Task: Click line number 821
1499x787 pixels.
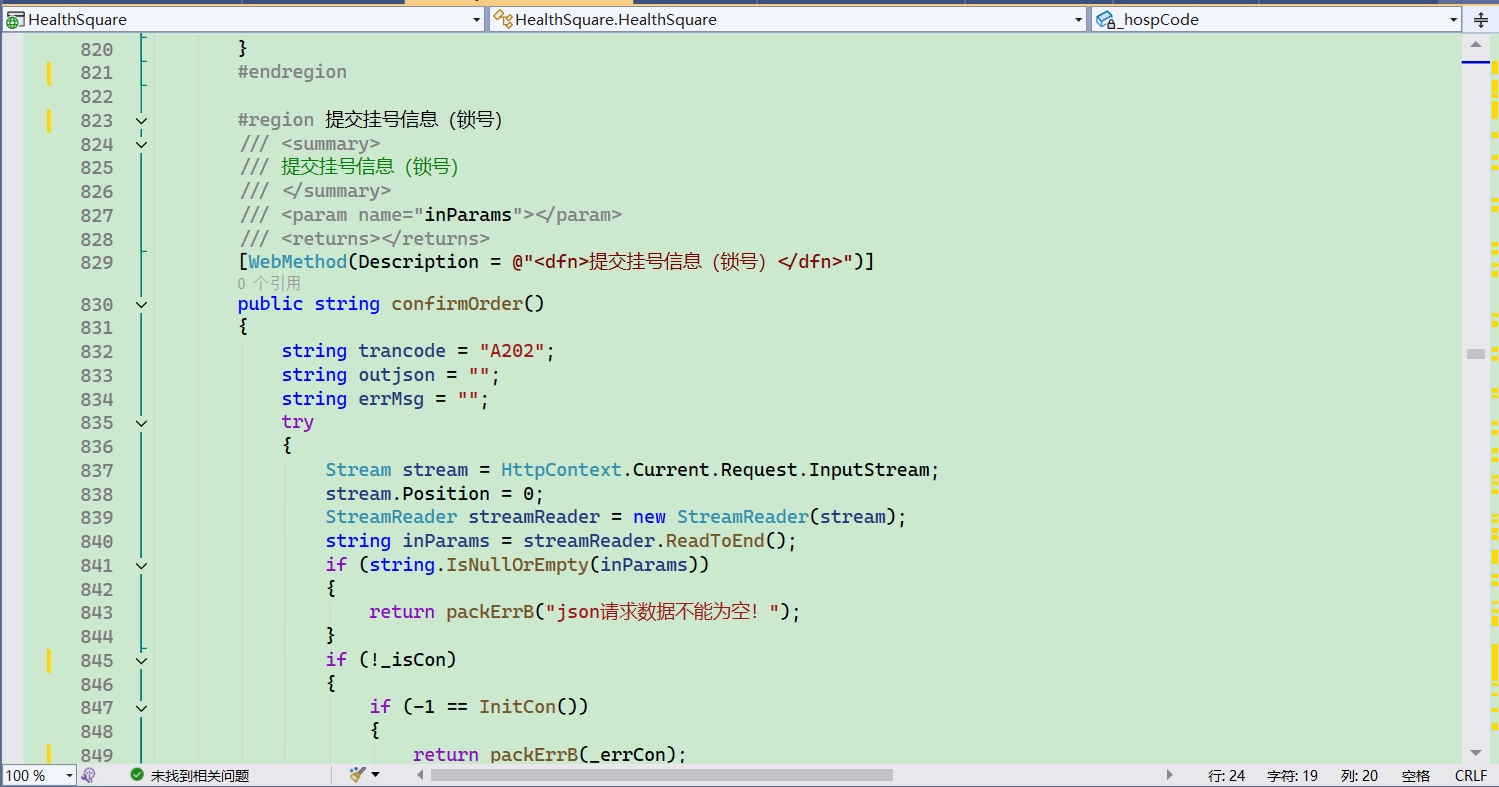Action: tap(97, 72)
